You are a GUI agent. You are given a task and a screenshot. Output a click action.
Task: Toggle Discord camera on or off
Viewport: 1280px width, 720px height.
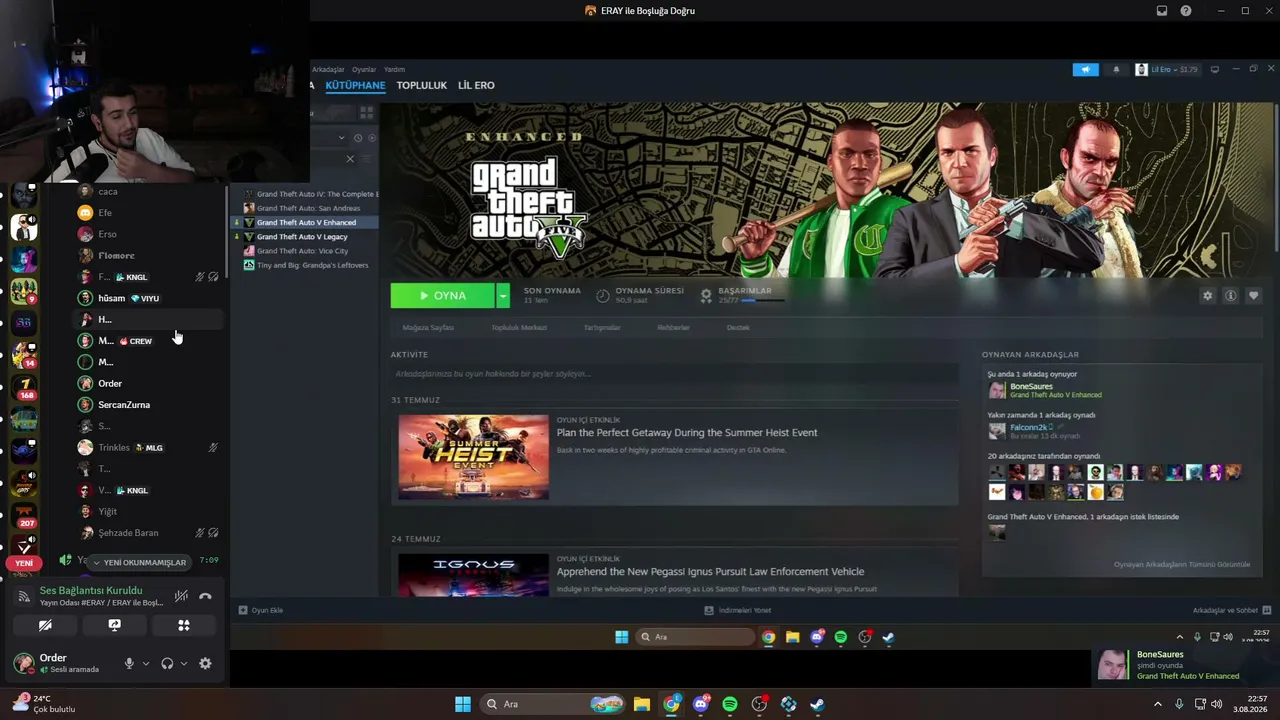pyautogui.click(x=45, y=625)
